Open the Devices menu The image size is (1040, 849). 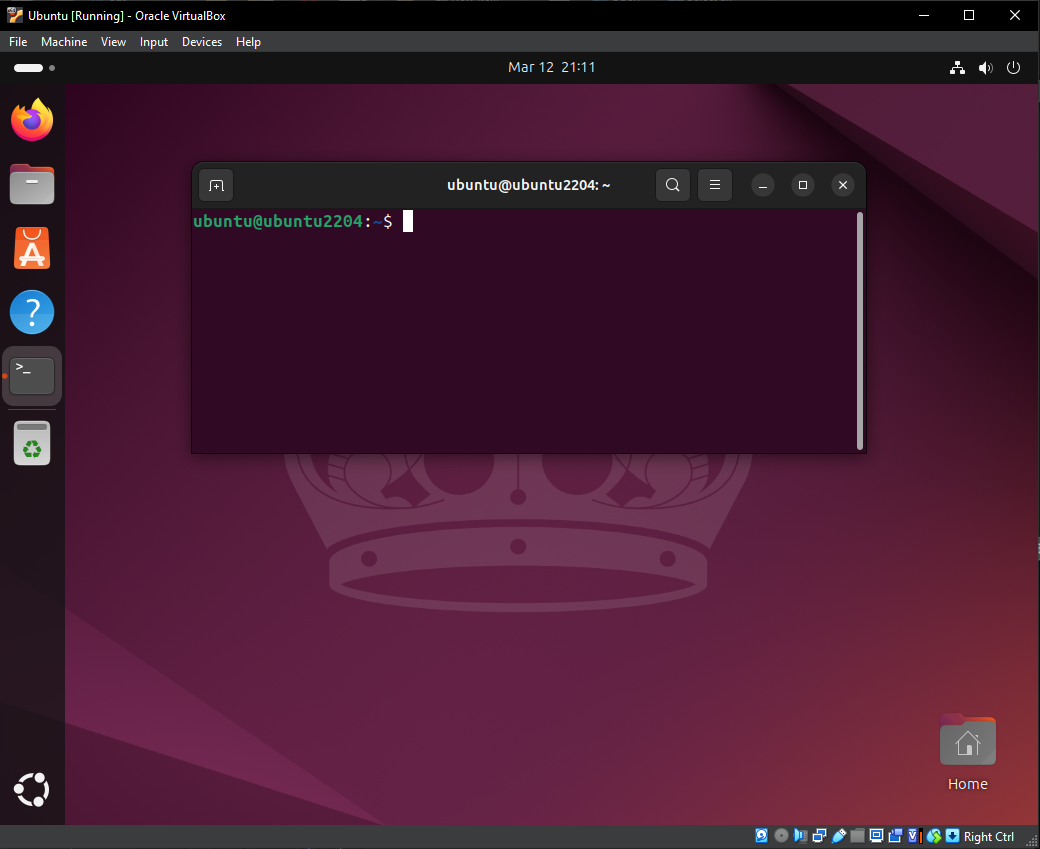coord(201,41)
